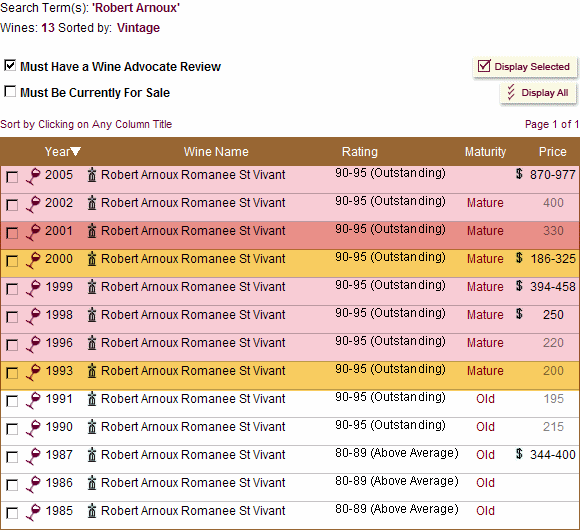Click the bottle icon in the 2005 row
Viewport: 580px width, 530px height.
[x=92, y=175]
